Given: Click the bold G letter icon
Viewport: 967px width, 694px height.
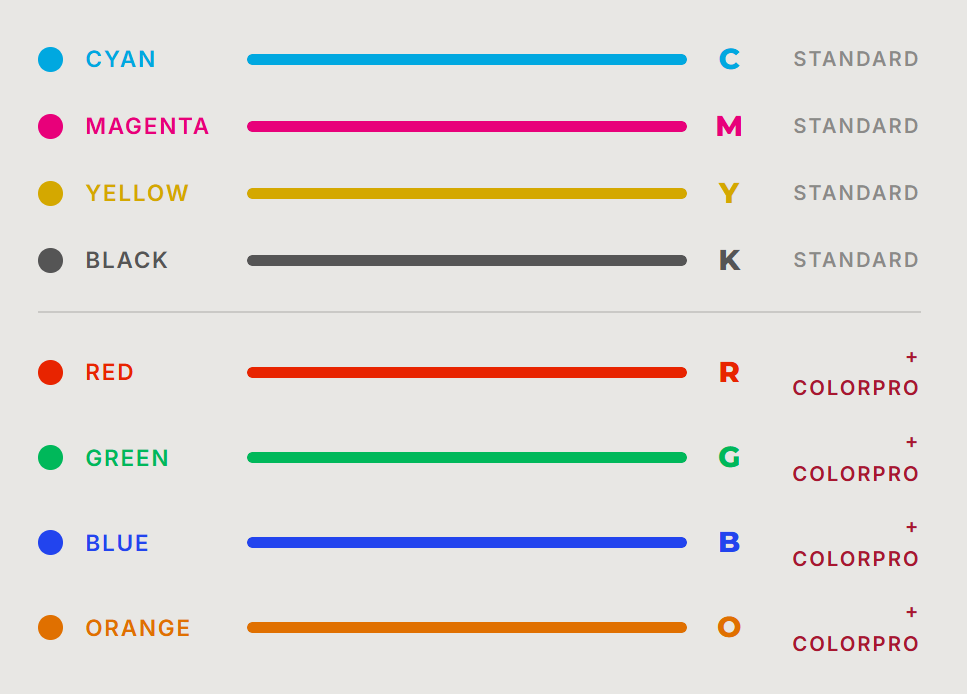Looking at the screenshot, I should coord(729,458).
